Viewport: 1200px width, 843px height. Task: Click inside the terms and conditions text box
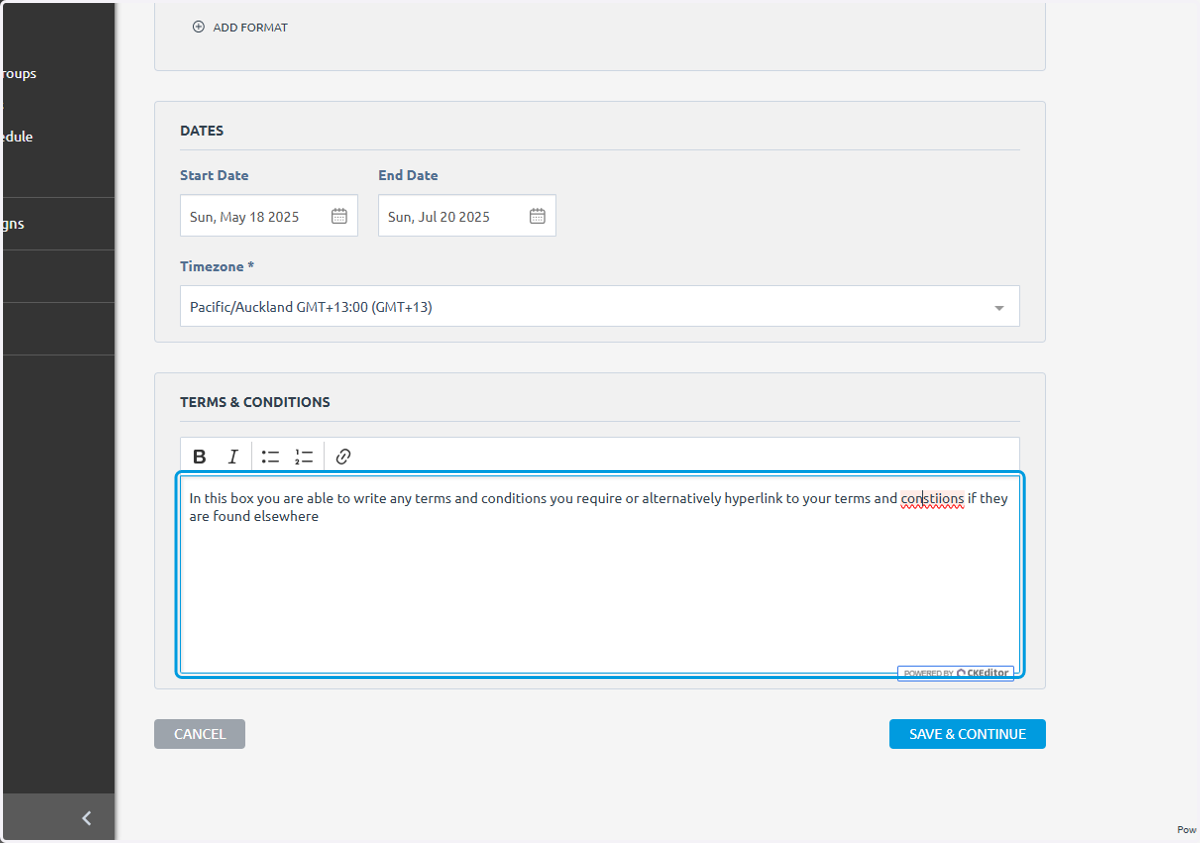[600, 575]
